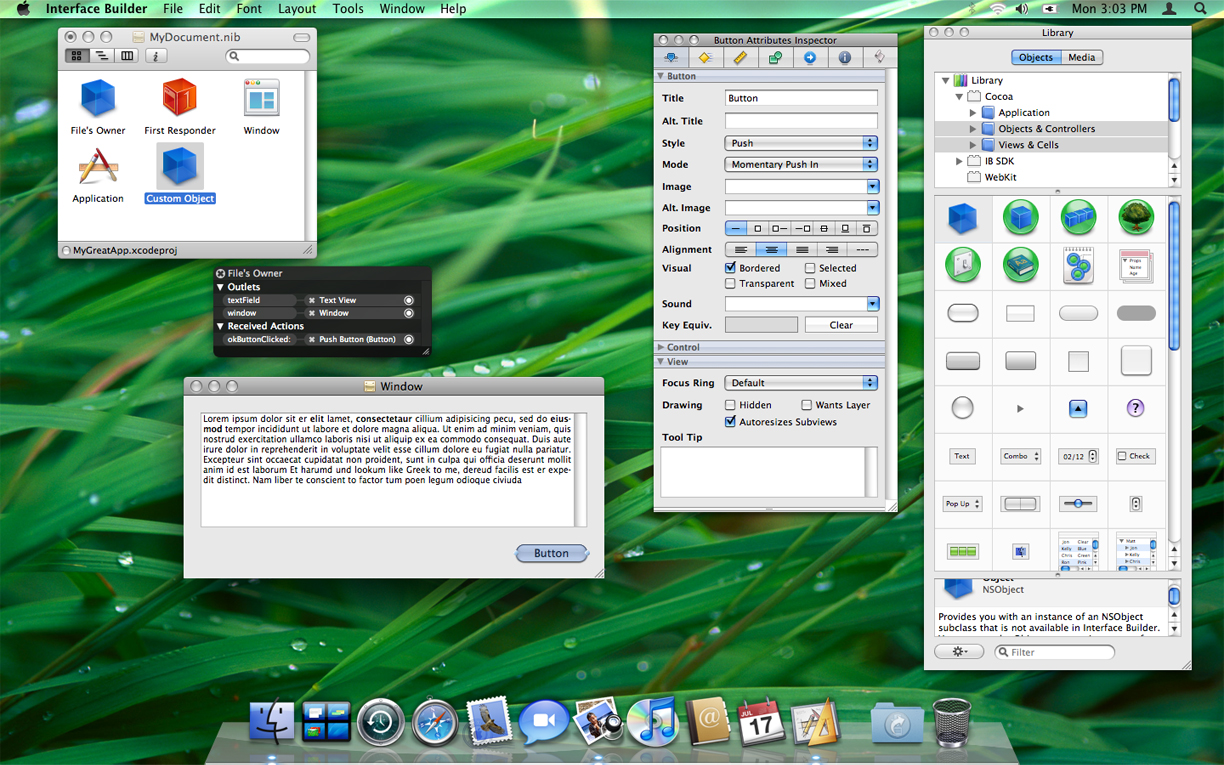Pick the blue Object cube in Library

click(x=962, y=218)
